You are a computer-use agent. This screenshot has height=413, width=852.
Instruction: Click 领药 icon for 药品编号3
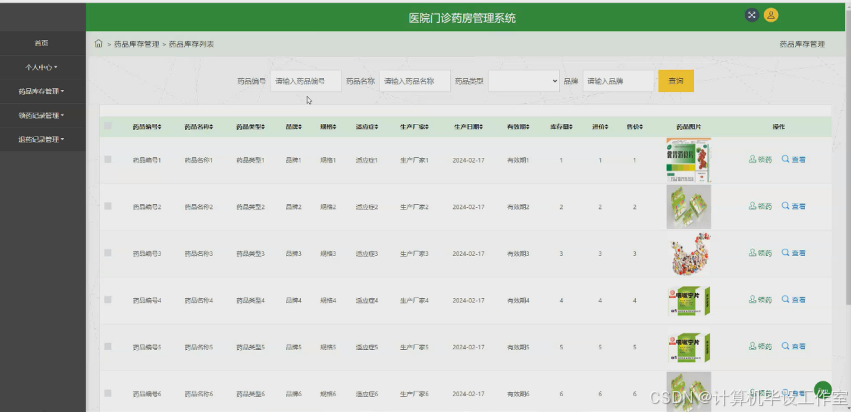pos(753,253)
